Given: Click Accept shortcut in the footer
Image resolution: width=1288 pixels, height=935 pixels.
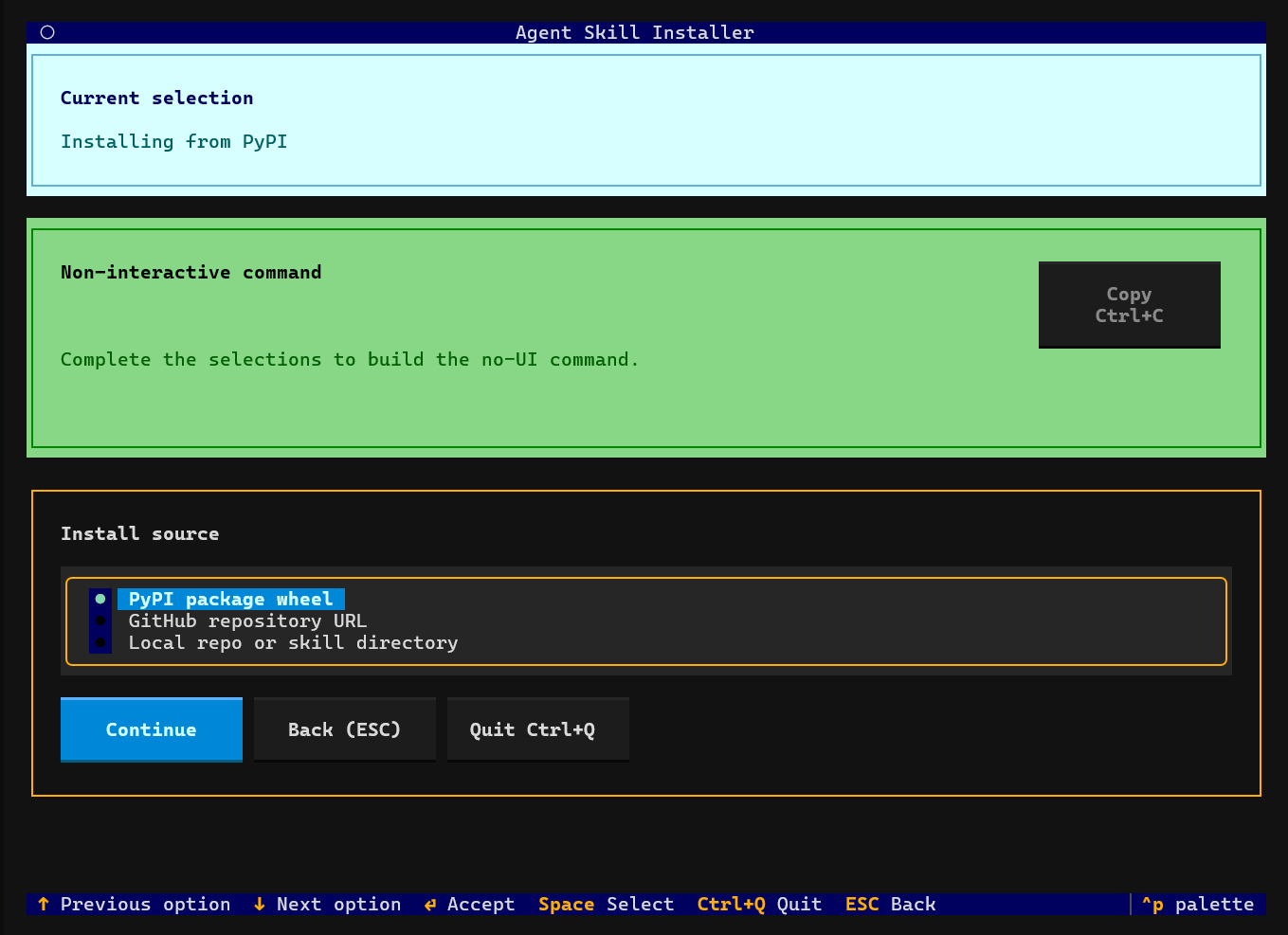Looking at the screenshot, I should click(x=469, y=904).
